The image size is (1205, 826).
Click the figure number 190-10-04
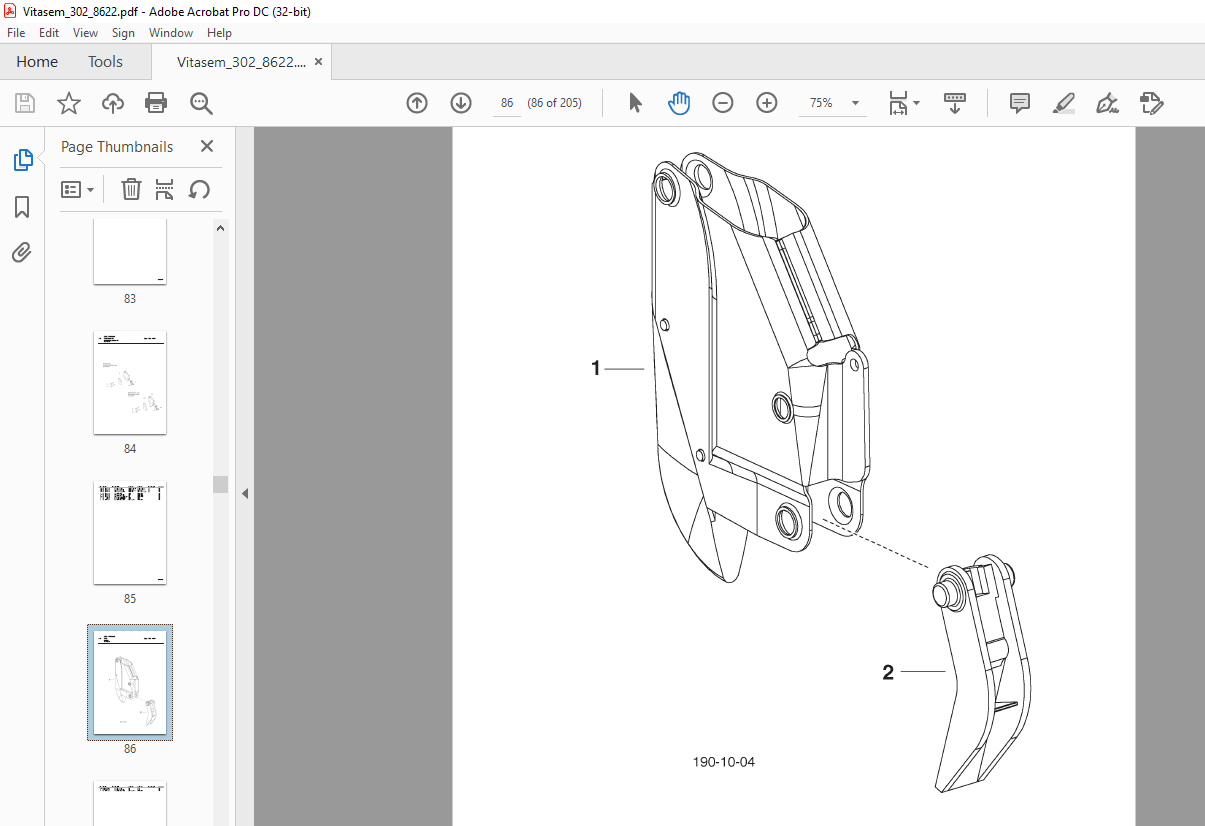(x=724, y=762)
